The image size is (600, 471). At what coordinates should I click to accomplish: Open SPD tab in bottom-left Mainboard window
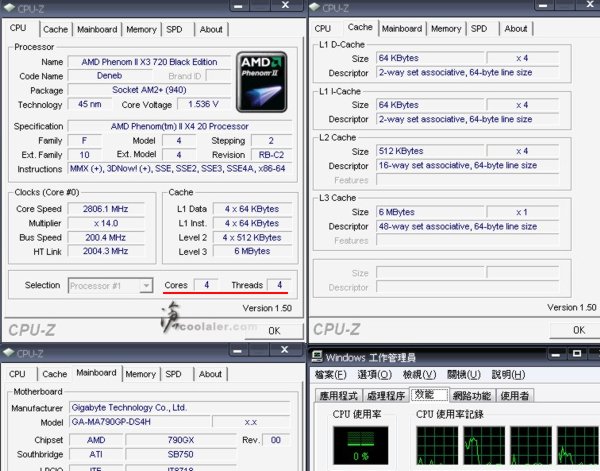click(173, 374)
